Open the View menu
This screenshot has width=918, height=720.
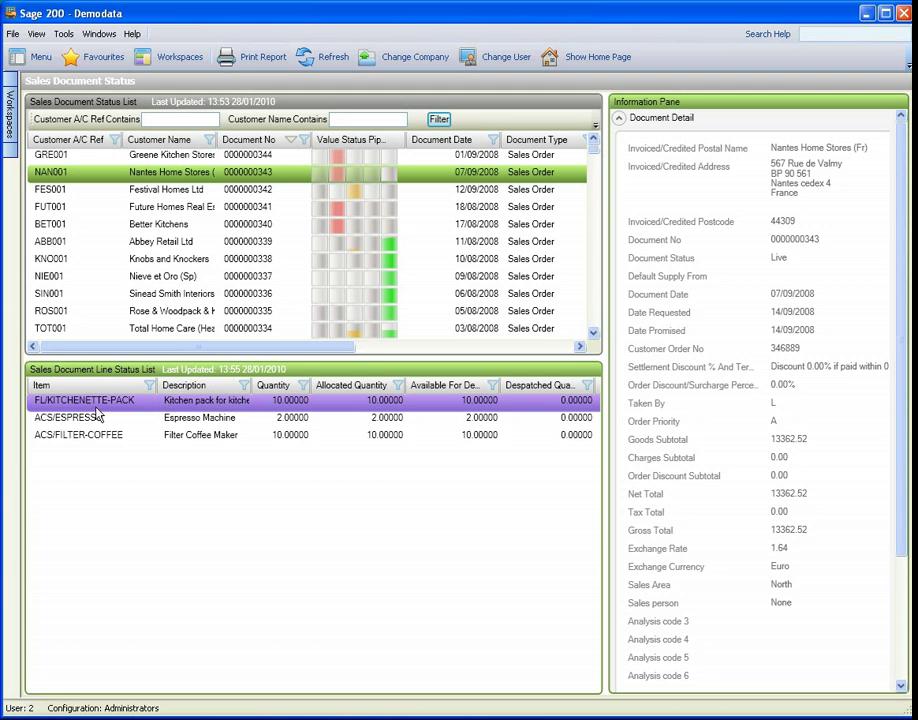coord(36,34)
